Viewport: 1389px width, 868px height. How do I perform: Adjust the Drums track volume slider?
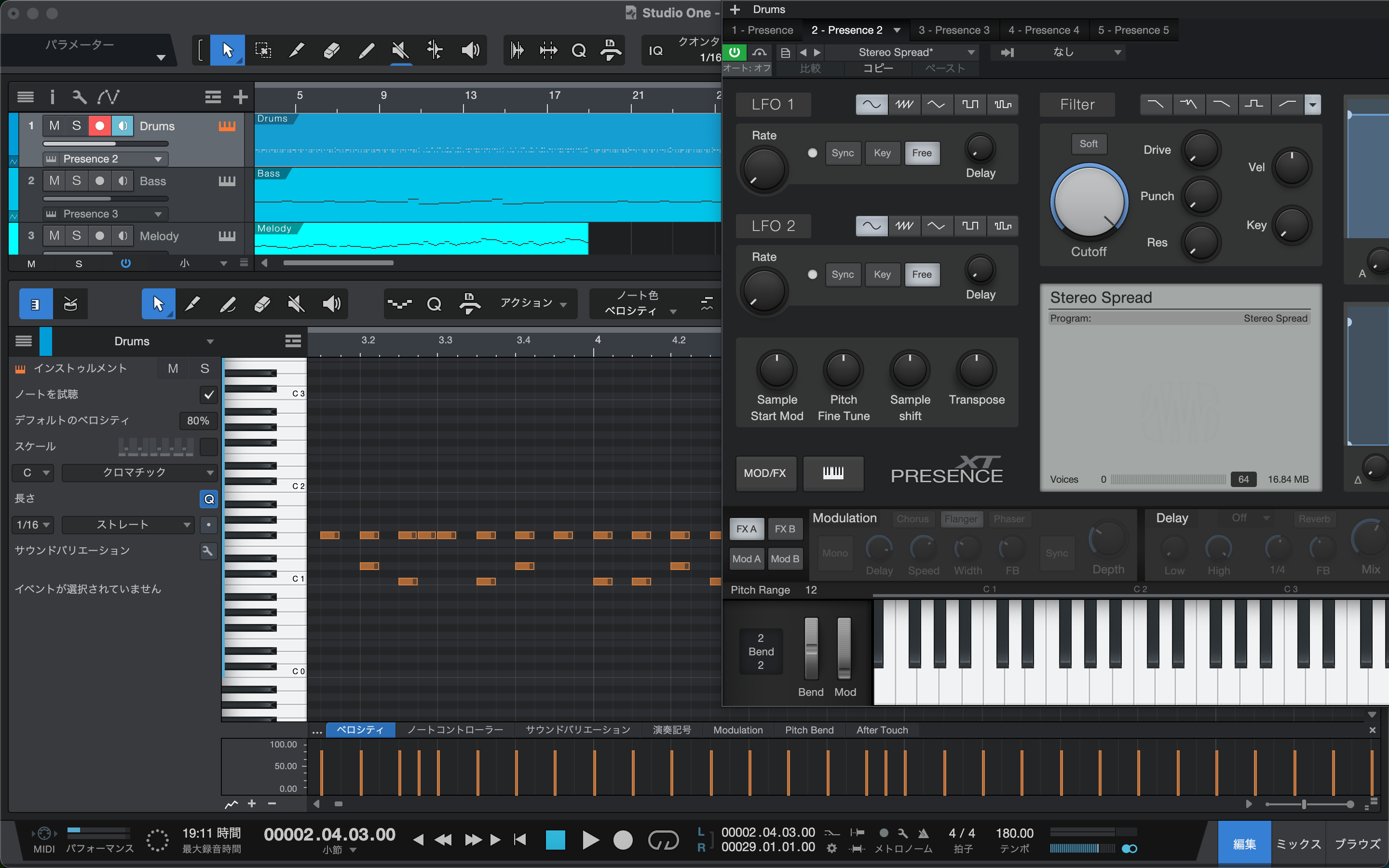106,144
